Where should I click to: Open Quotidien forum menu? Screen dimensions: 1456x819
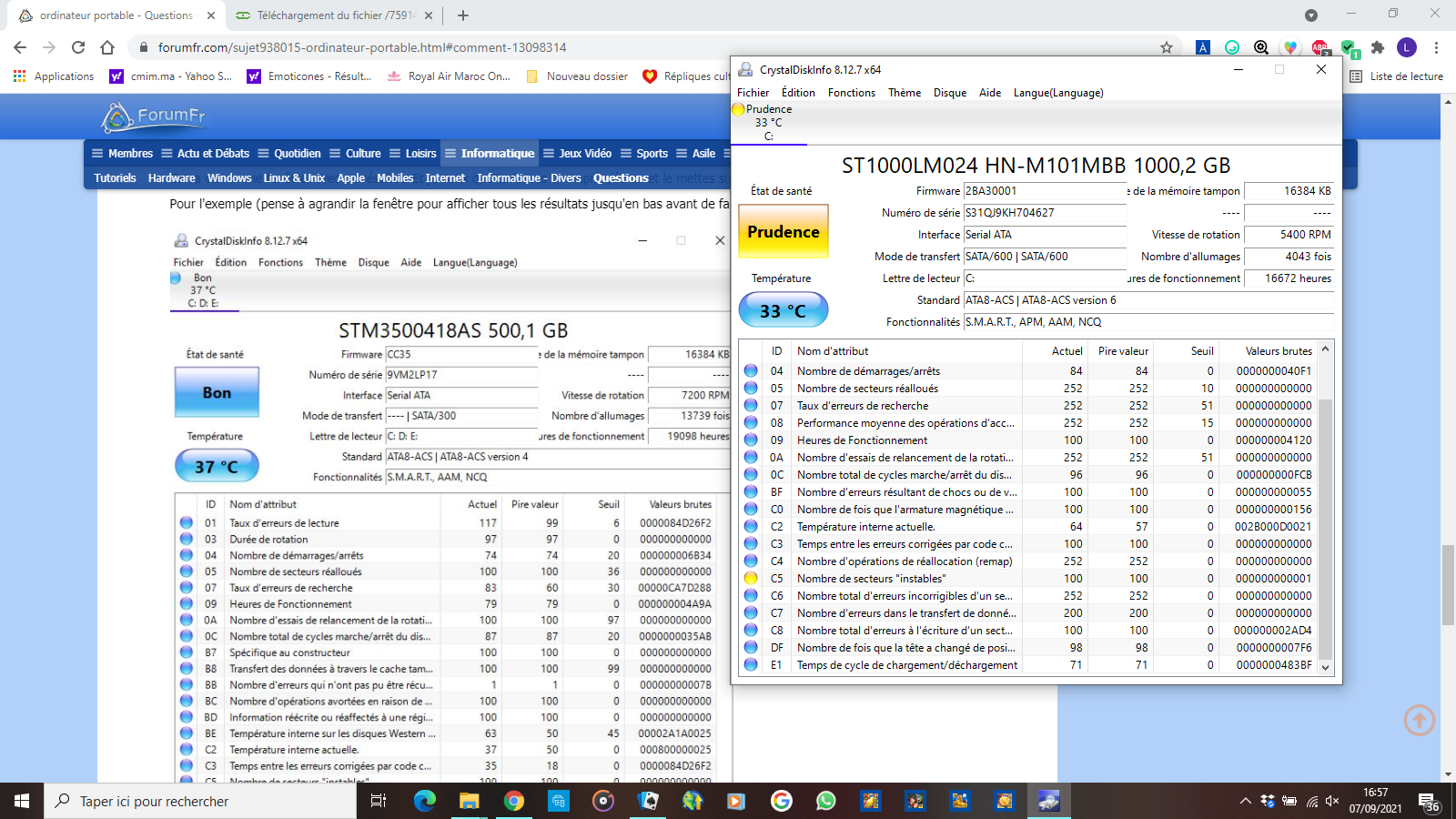point(289,153)
